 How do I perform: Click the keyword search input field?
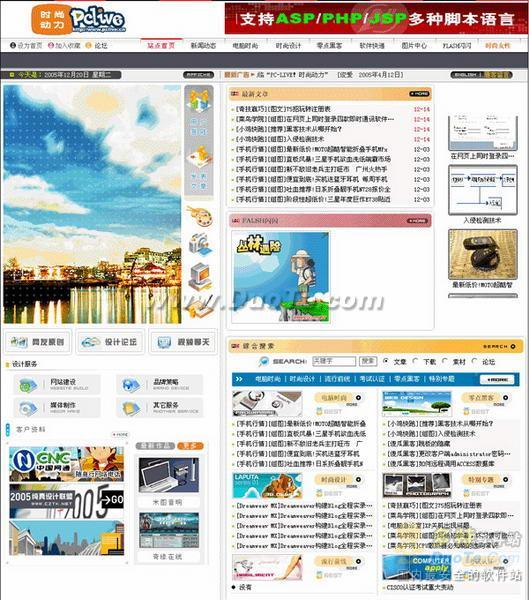point(334,361)
